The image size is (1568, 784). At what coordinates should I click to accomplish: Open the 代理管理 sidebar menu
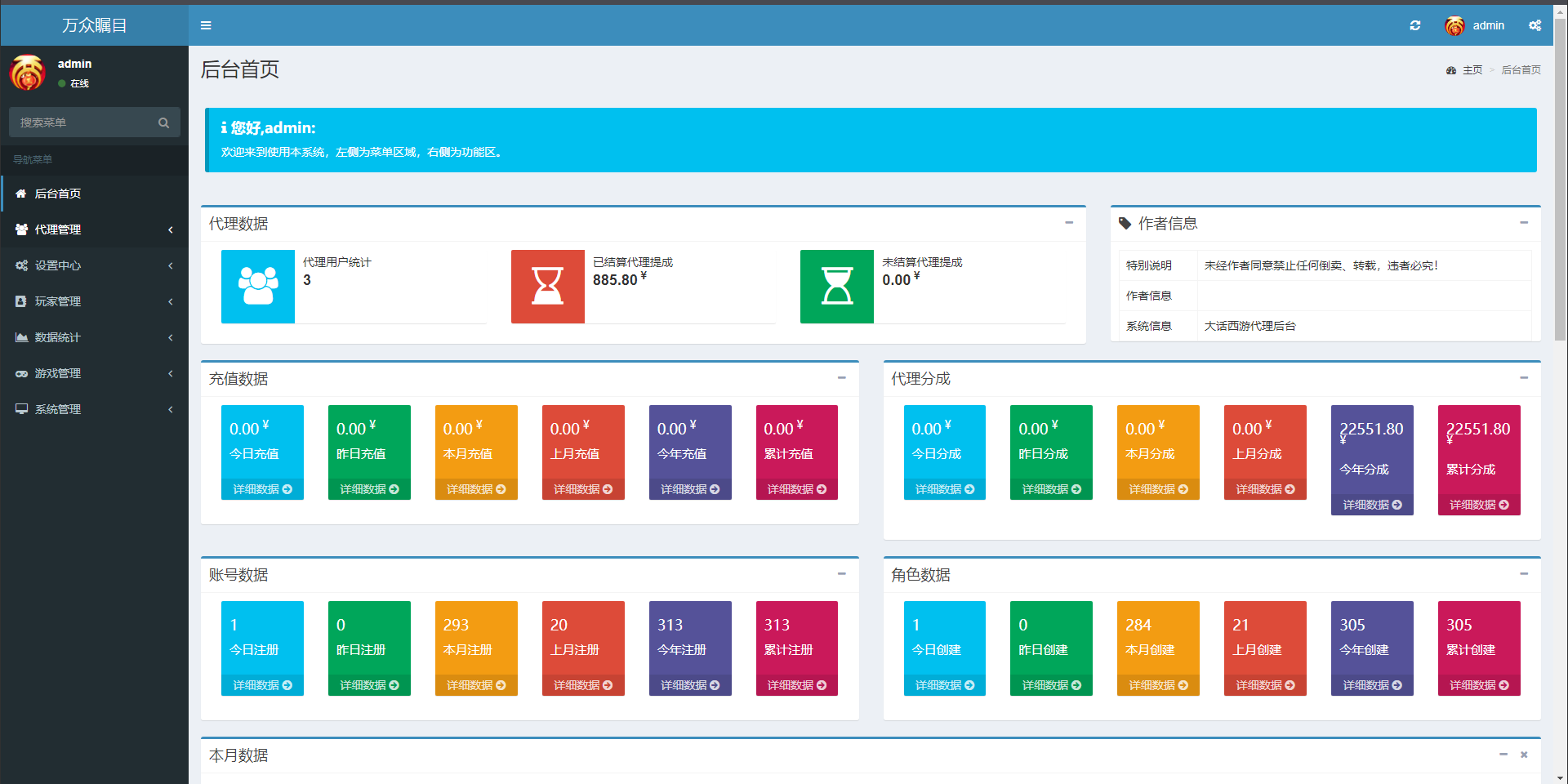click(x=95, y=229)
